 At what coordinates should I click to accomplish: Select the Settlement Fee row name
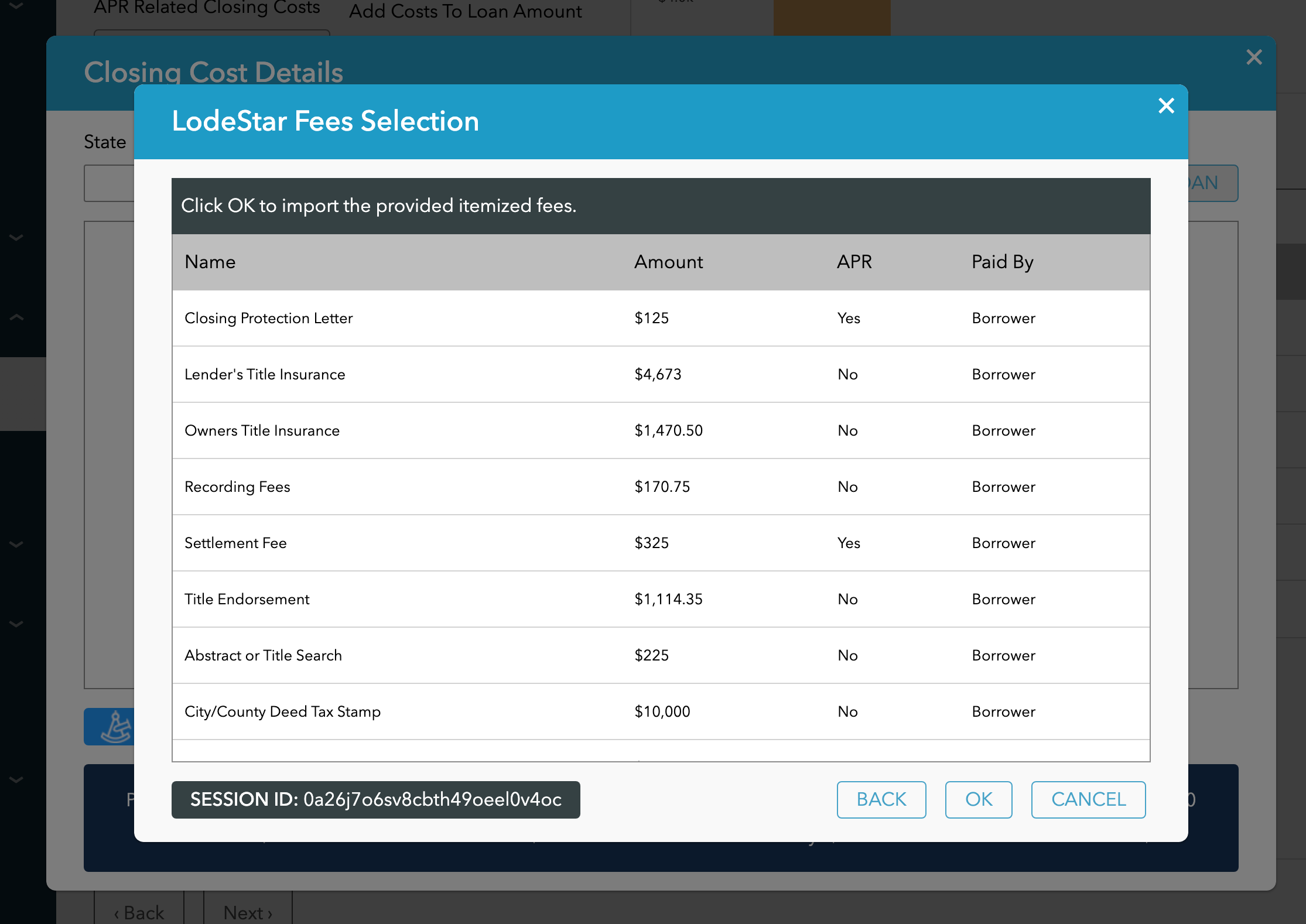[235, 543]
